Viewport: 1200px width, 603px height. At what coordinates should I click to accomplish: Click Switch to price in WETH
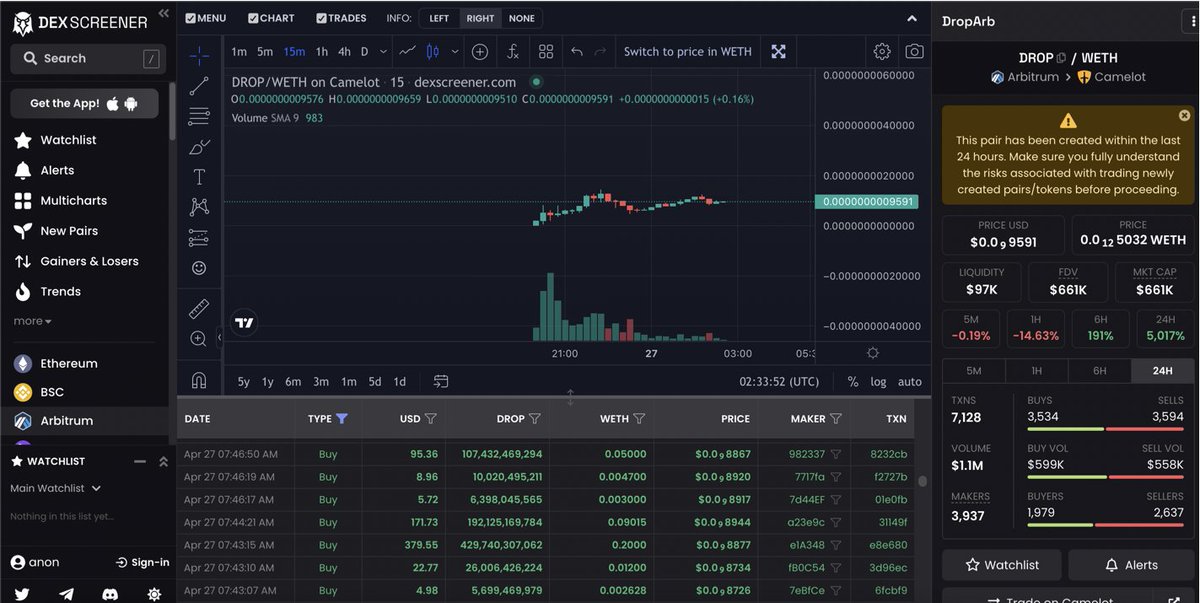[687, 51]
